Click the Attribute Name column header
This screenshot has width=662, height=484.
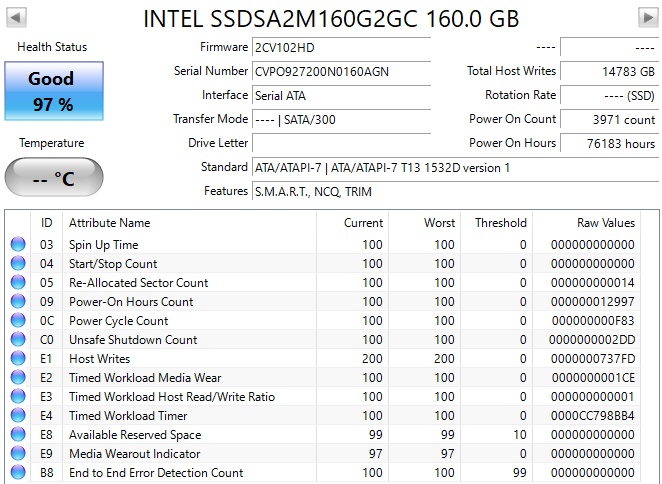(190, 223)
